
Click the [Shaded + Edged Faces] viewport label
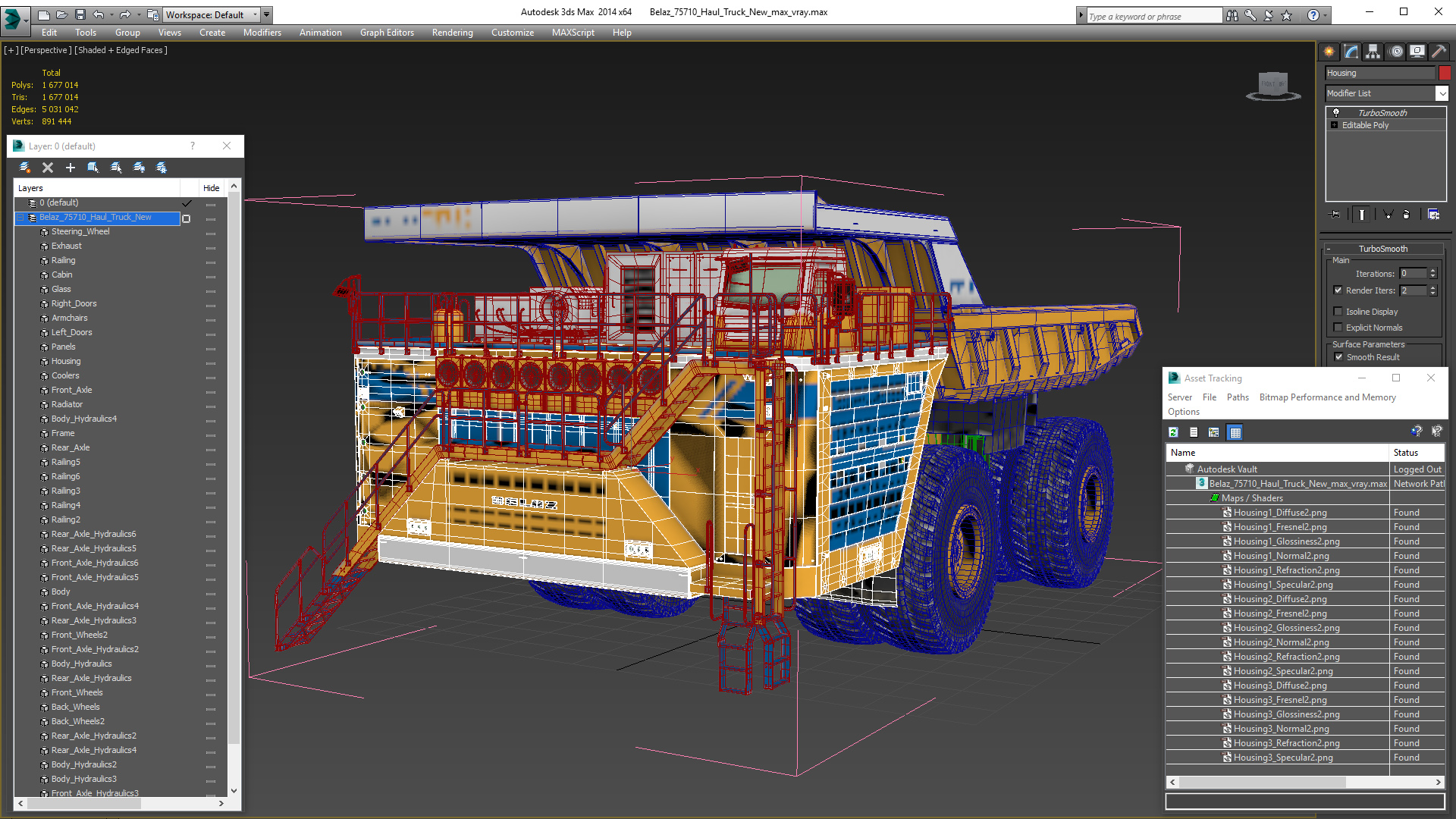click(121, 50)
